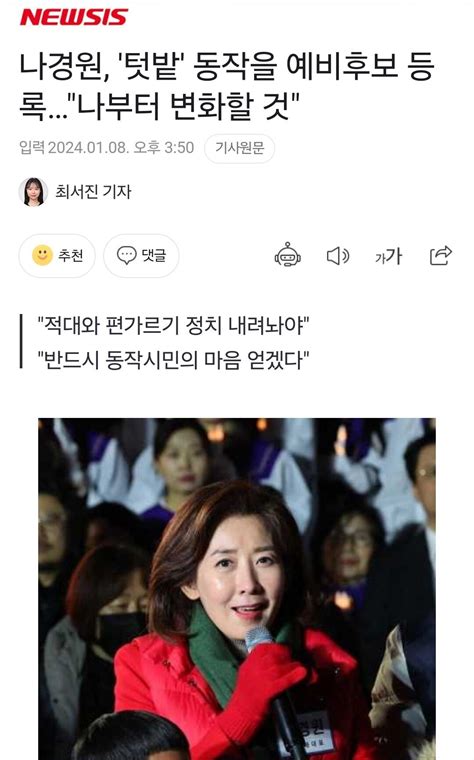Click the name badge on the red coat
474x760 pixels.
pos(312,732)
